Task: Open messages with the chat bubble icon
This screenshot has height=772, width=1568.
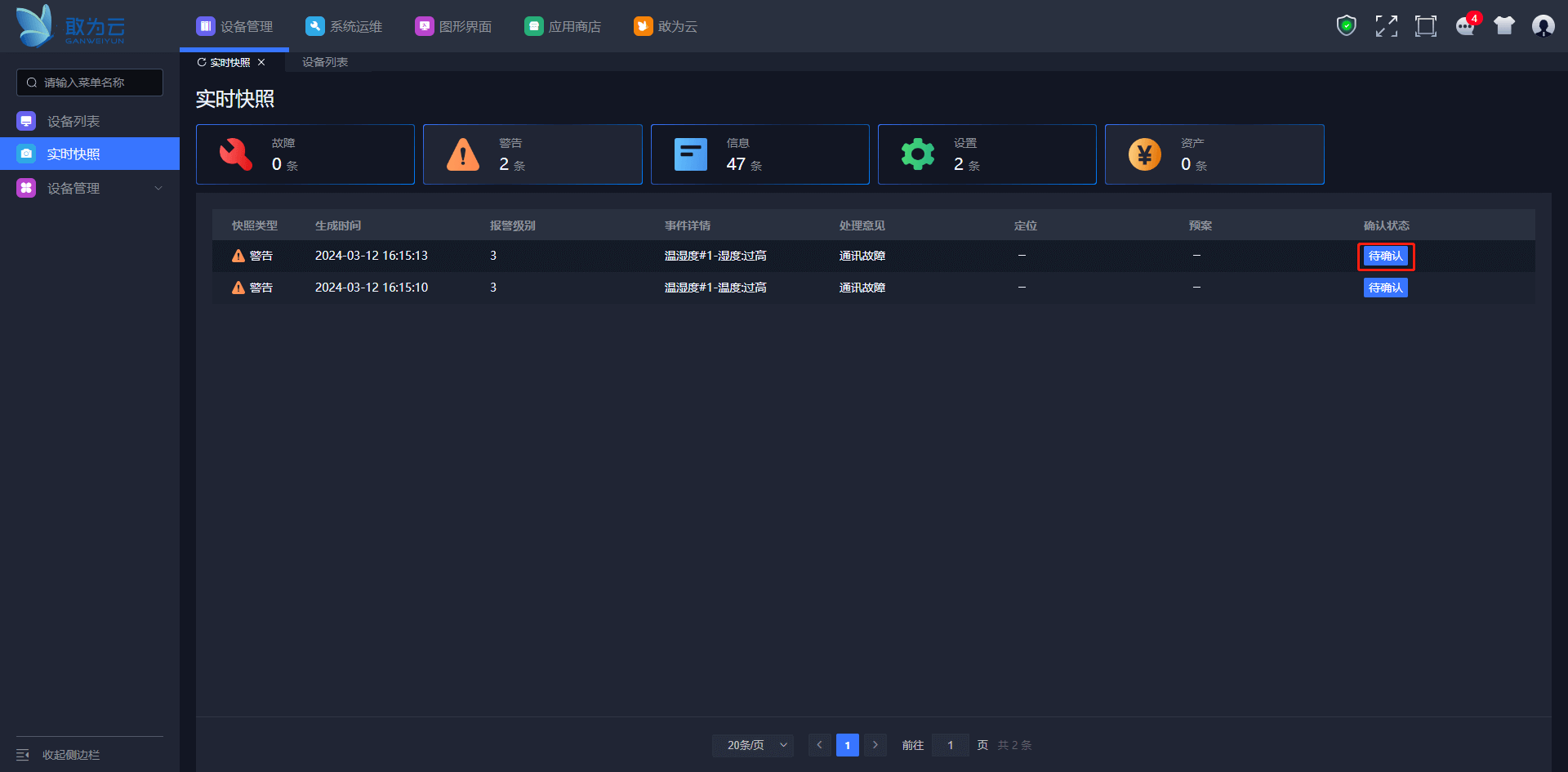Action: click(1465, 26)
